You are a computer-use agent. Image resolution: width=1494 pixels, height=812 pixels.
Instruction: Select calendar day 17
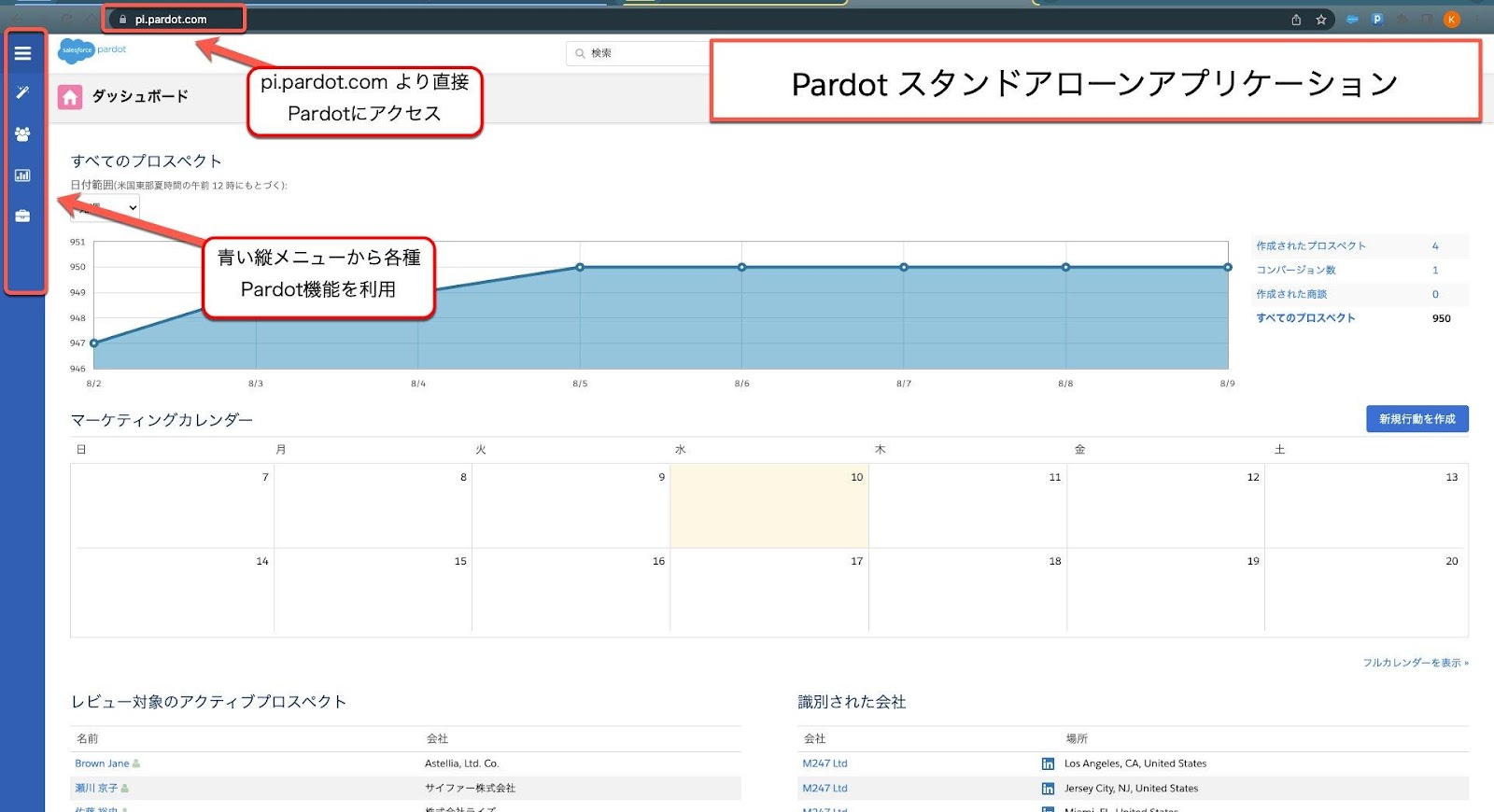point(769,590)
